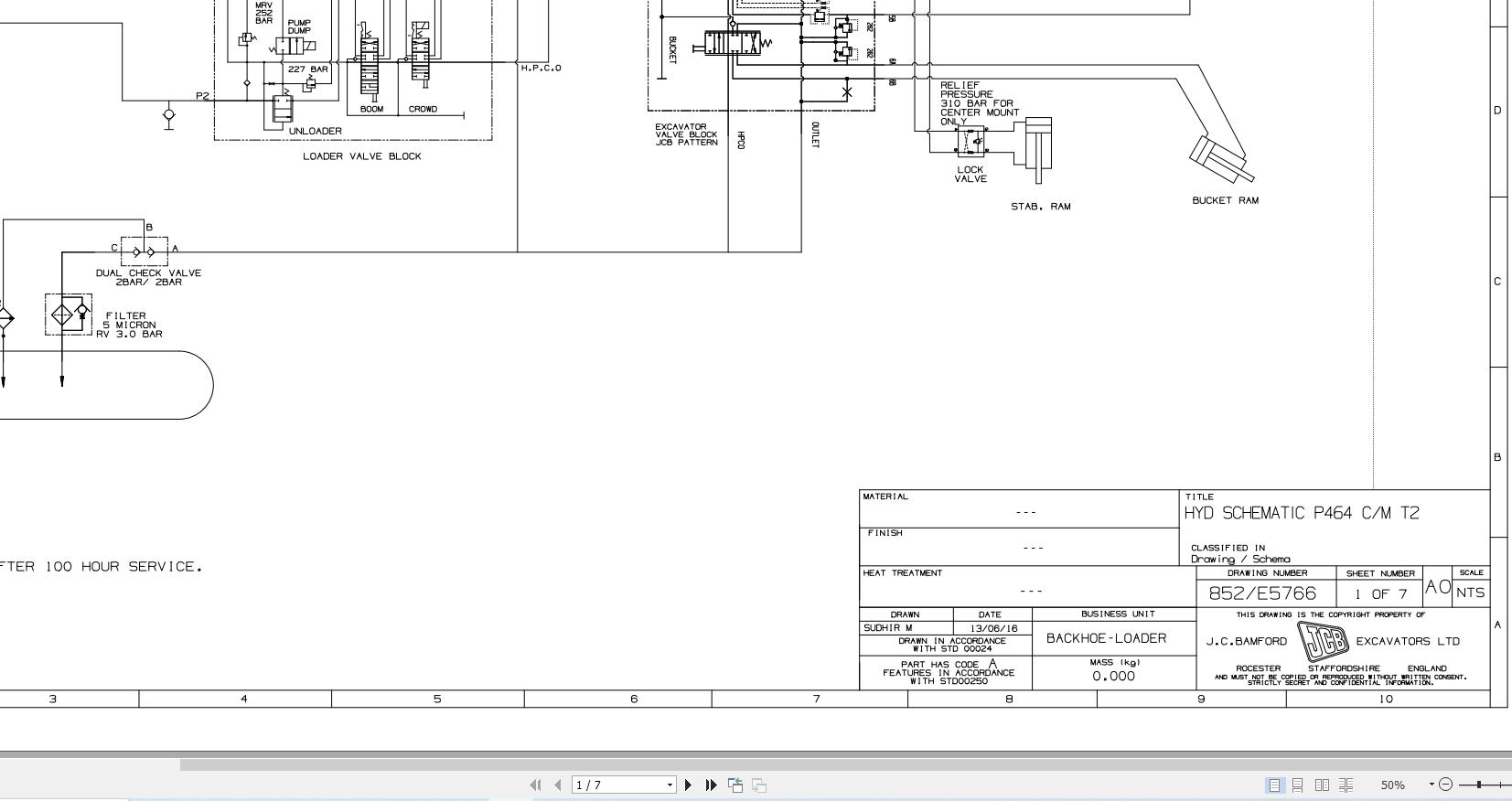Click the BACKHOE-LOADER business unit text

1106,638
